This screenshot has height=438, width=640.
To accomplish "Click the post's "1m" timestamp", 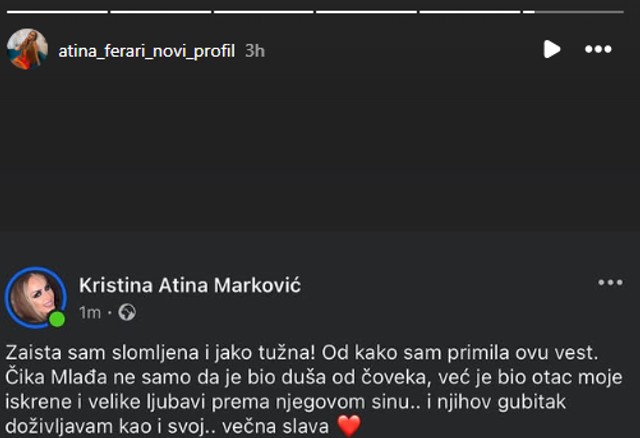I will pos(90,313).
